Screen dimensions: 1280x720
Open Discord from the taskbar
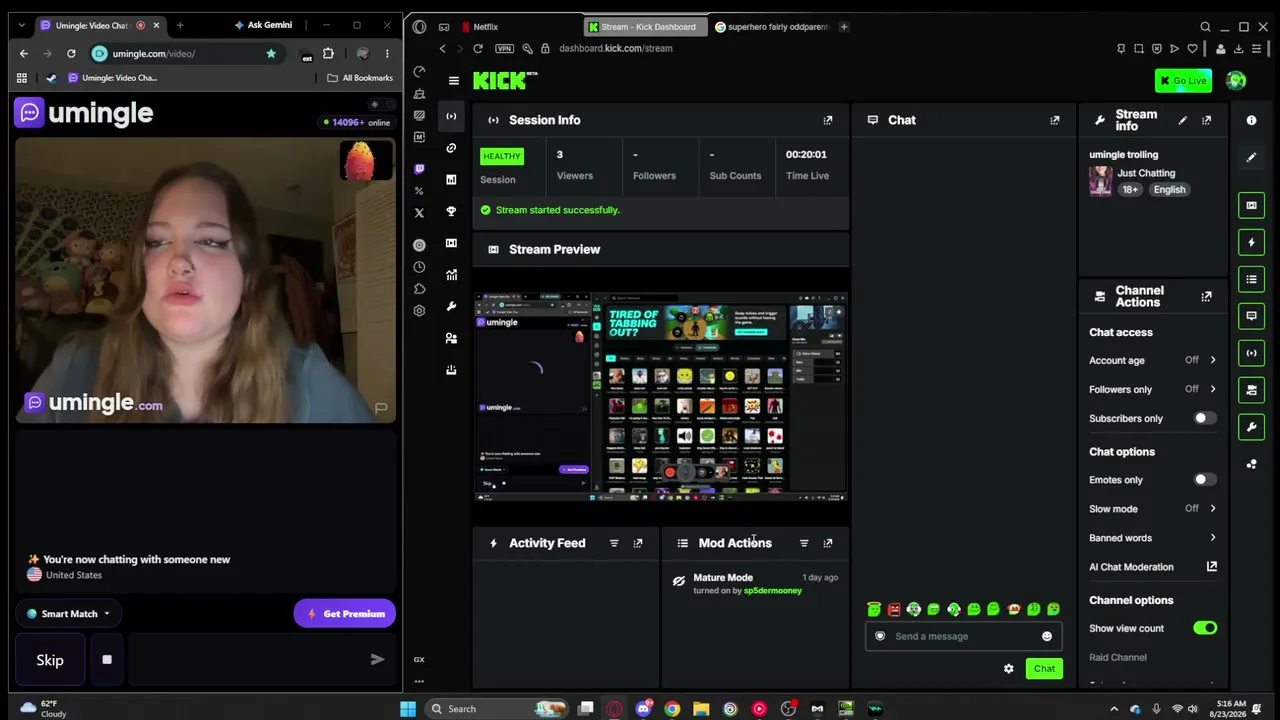pyautogui.click(x=643, y=709)
